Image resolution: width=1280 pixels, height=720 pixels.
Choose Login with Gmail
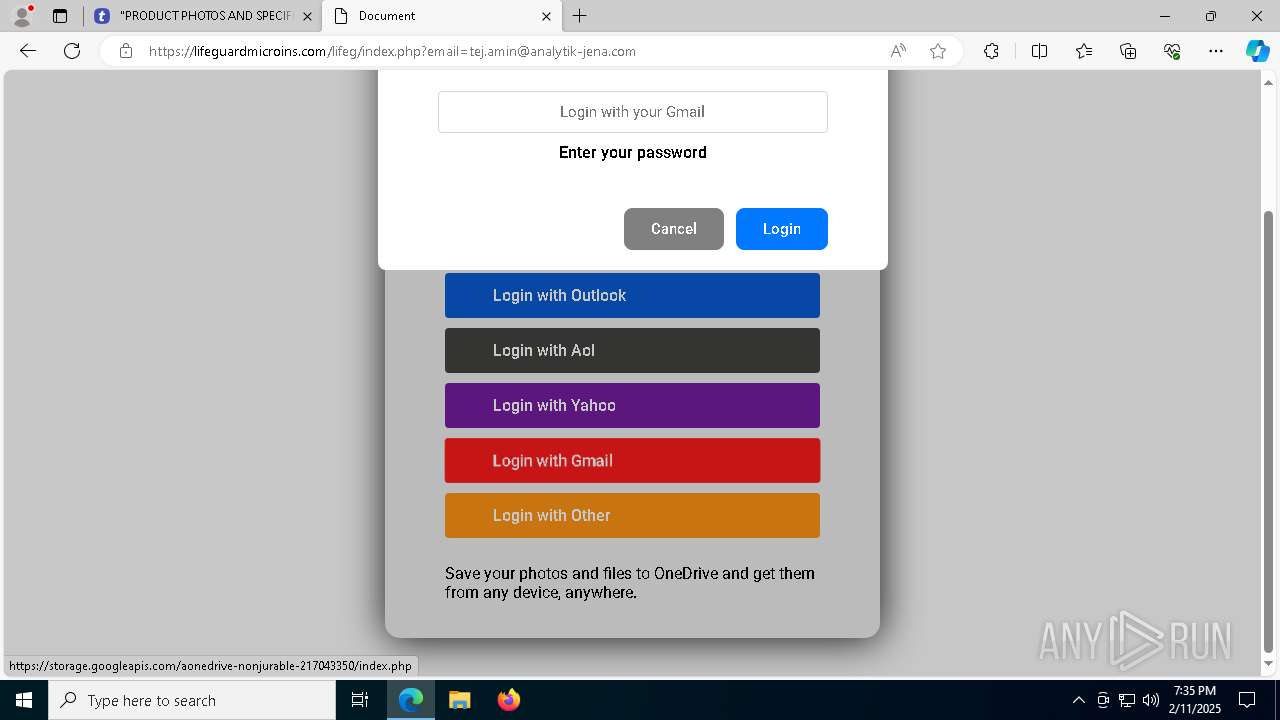[632, 461]
